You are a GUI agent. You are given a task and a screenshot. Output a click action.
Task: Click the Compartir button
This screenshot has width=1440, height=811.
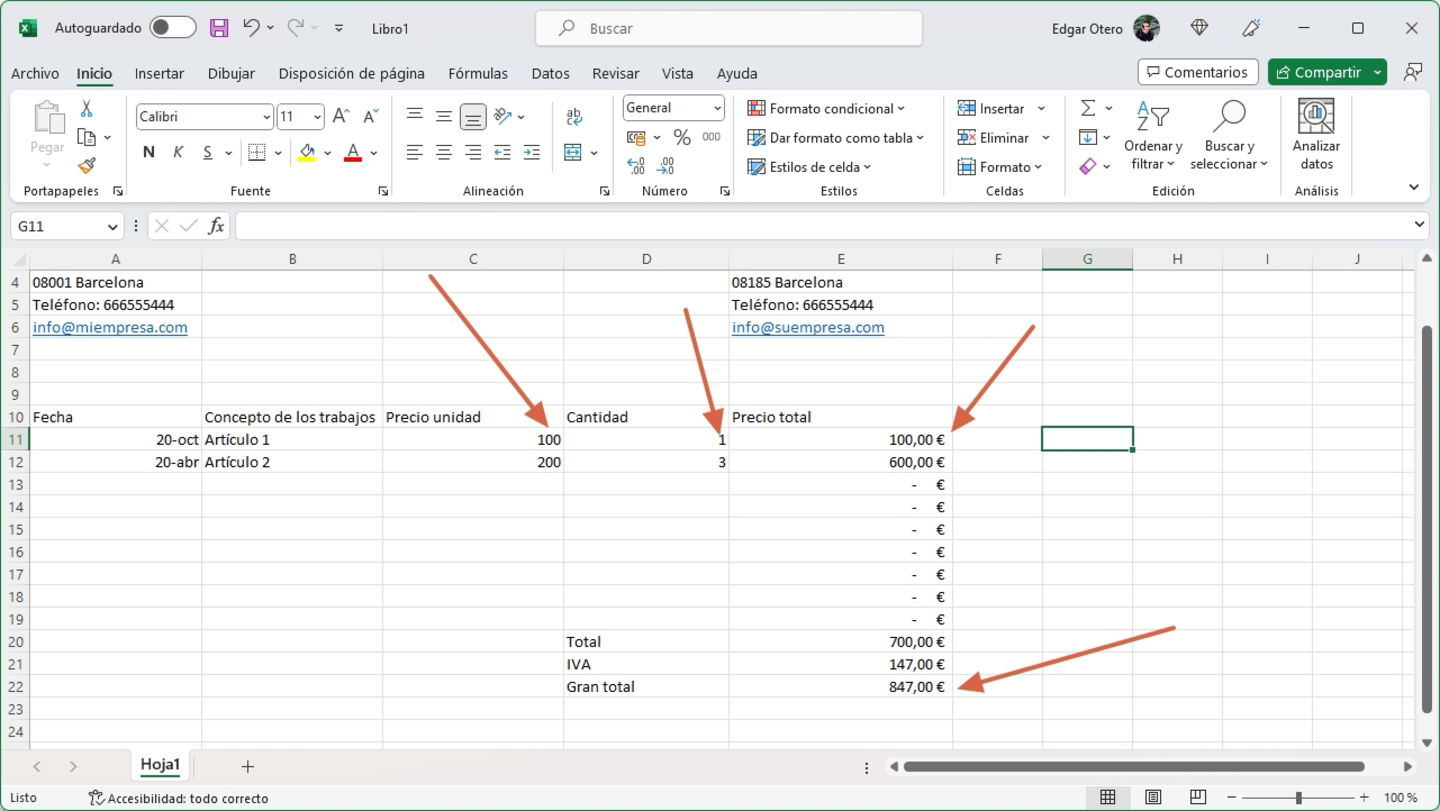[1317, 72]
